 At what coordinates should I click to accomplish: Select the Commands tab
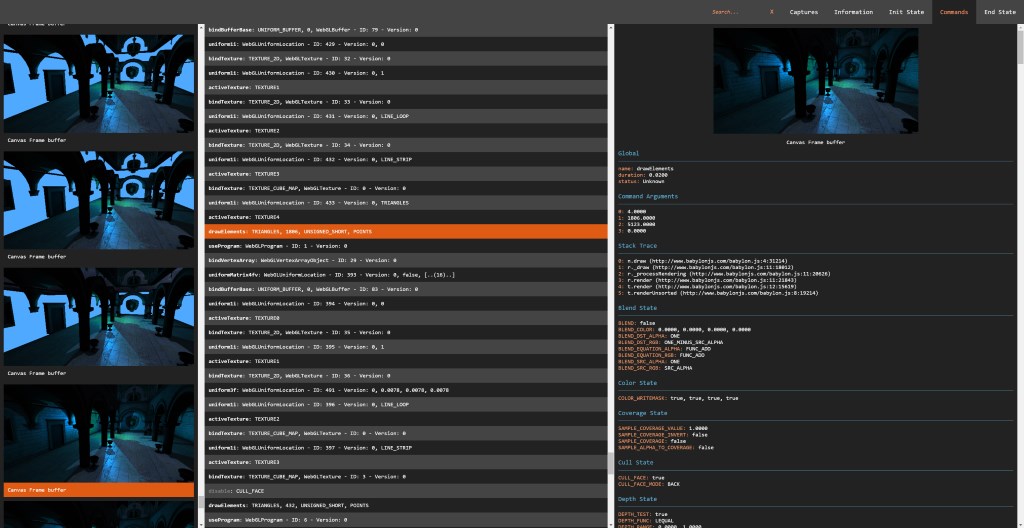[953, 12]
